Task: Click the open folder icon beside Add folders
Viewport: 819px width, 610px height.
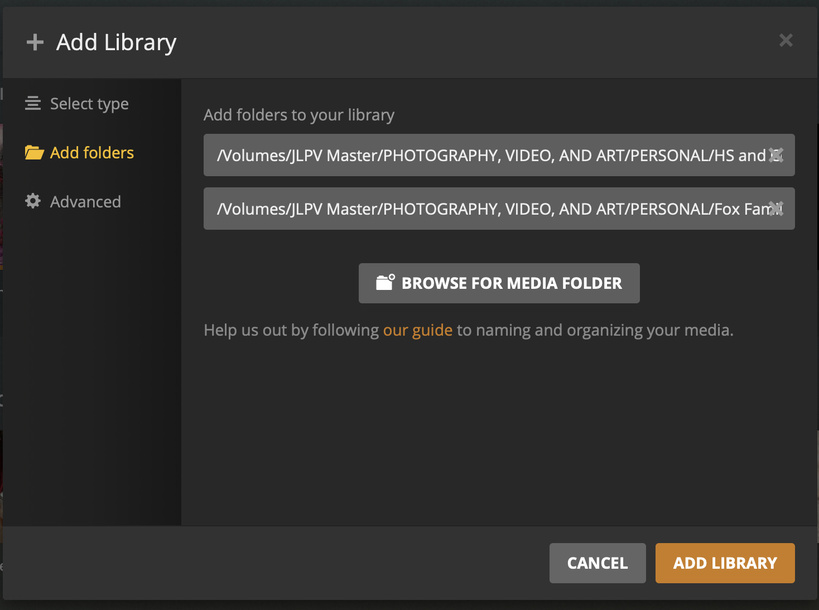Action: tap(34, 153)
